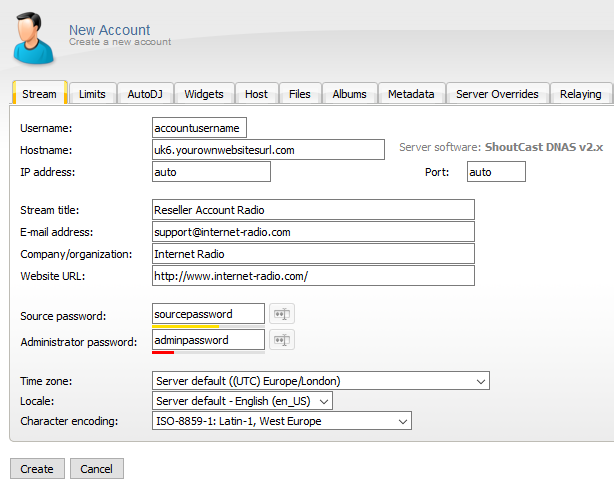Click the Username input field
The height and width of the screenshot is (496, 614).
click(x=198, y=128)
